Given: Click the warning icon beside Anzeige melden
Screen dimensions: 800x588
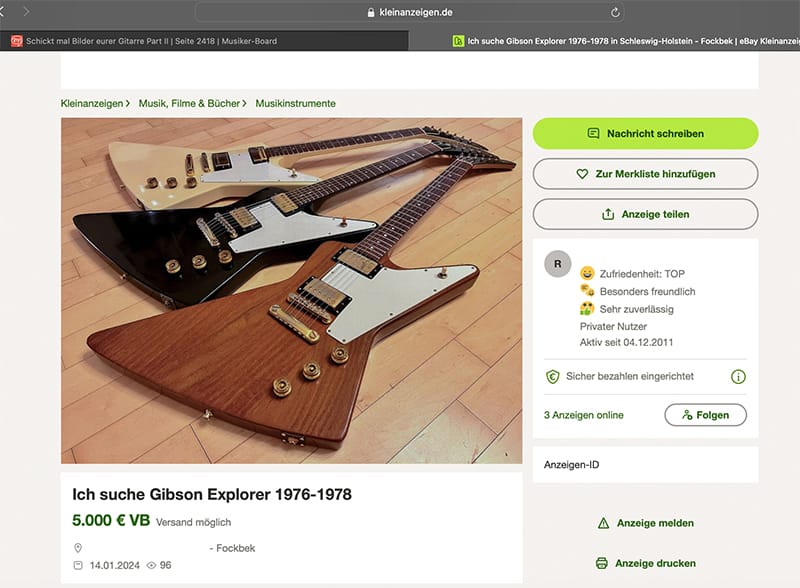Looking at the screenshot, I should click(x=603, y=523).
